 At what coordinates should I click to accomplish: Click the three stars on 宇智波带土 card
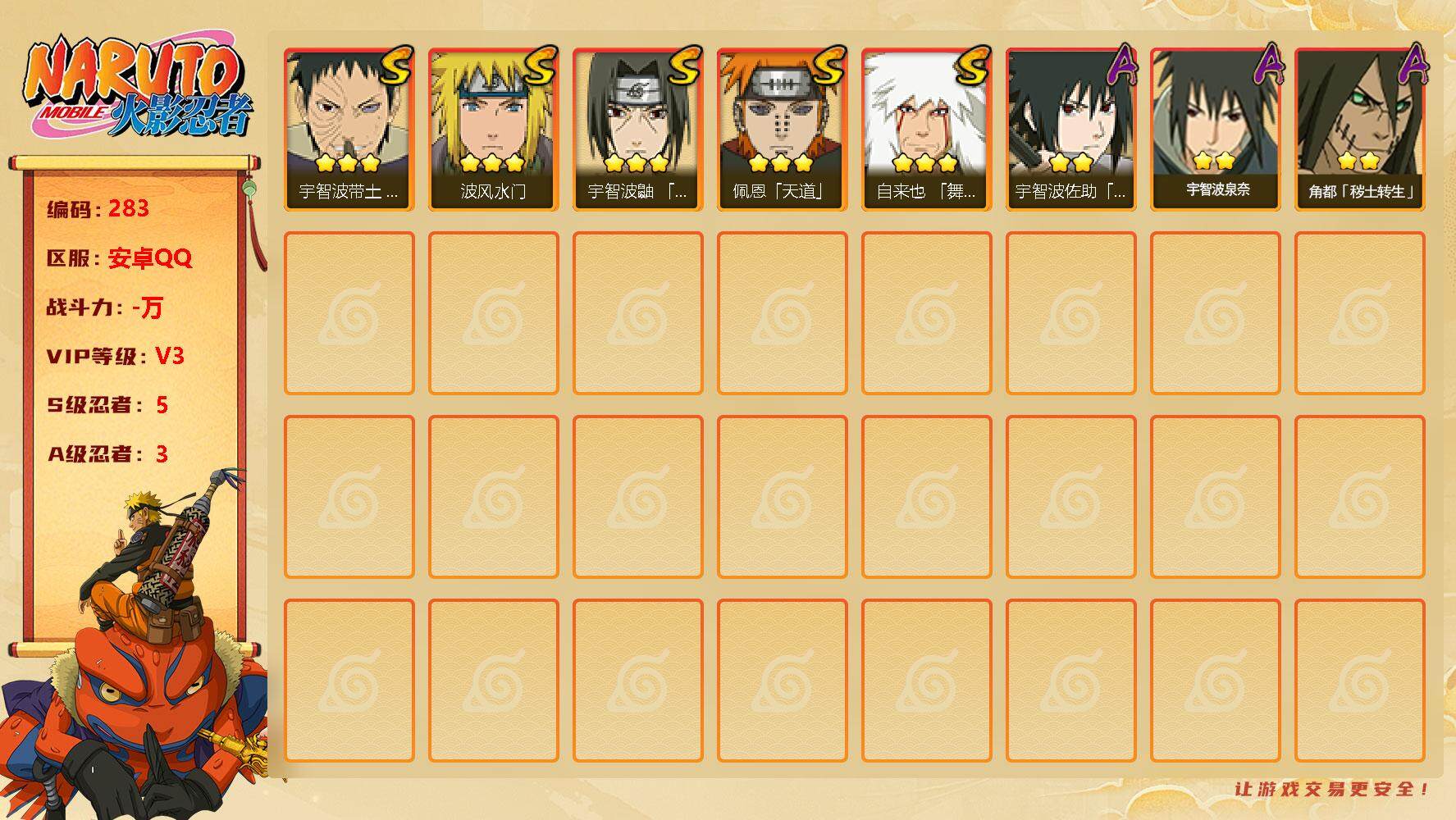coord(348,162)
